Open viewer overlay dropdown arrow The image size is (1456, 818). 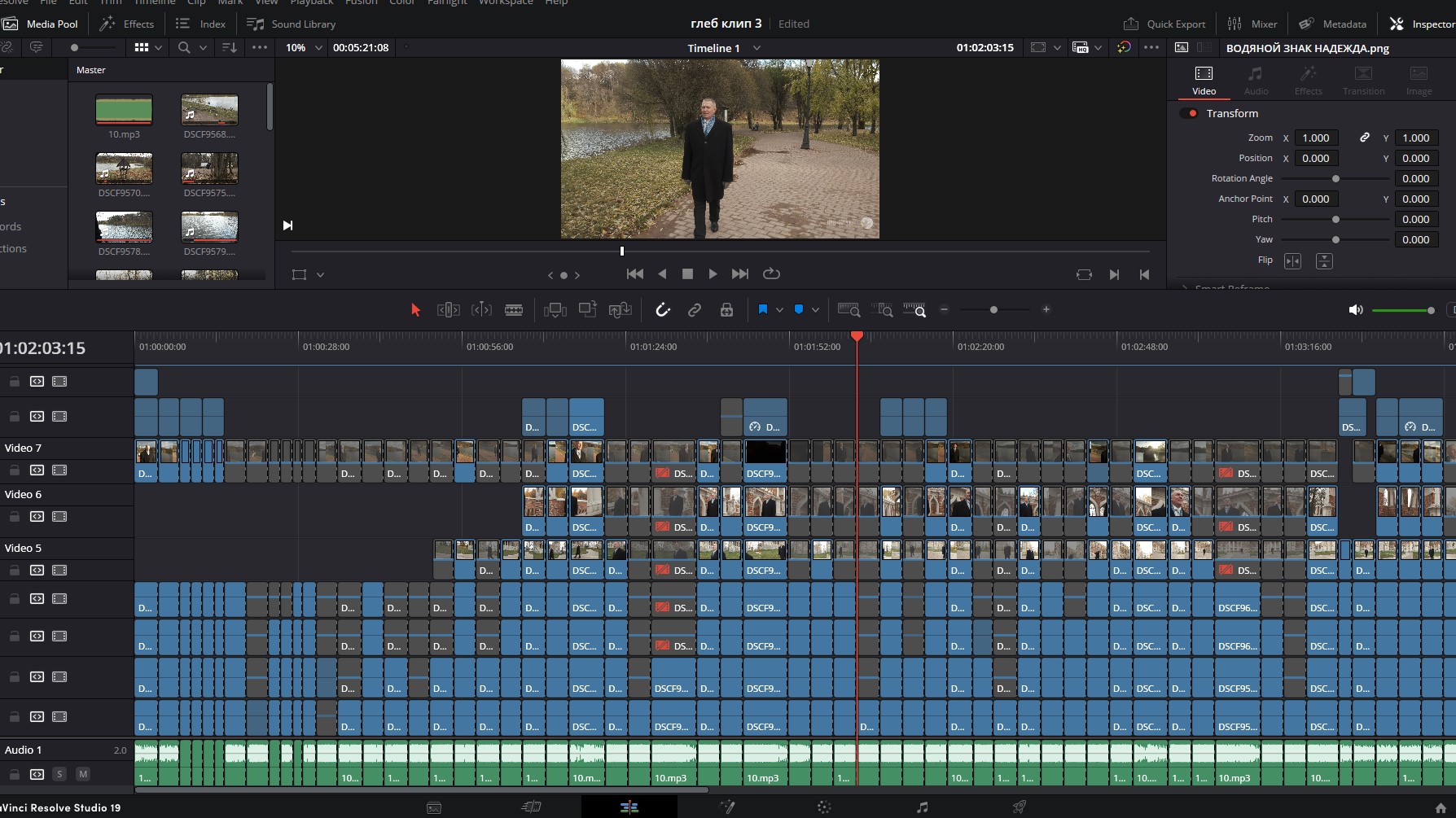[x=320, y=275]
